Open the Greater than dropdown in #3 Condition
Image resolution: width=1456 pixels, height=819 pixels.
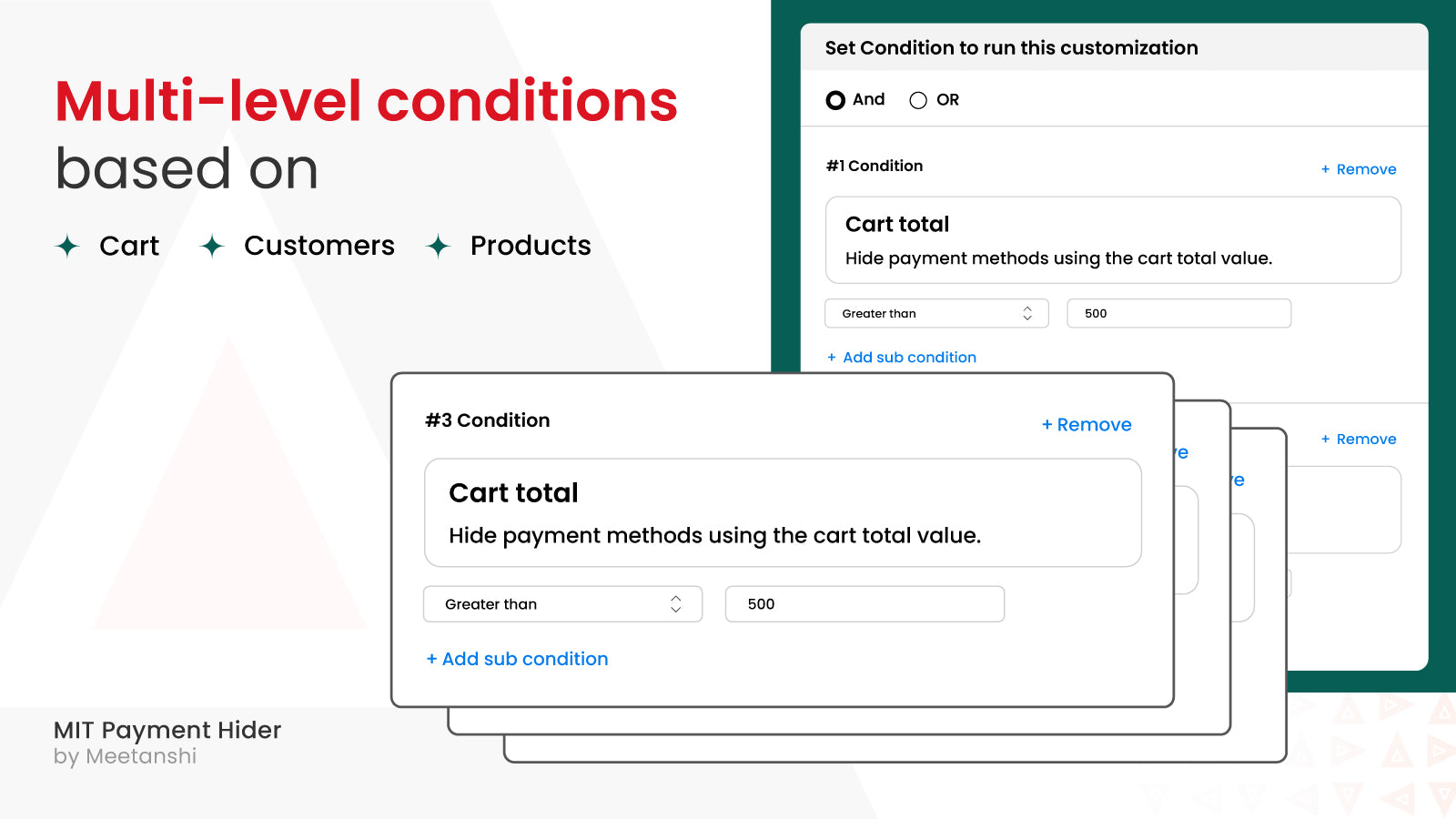562,604
